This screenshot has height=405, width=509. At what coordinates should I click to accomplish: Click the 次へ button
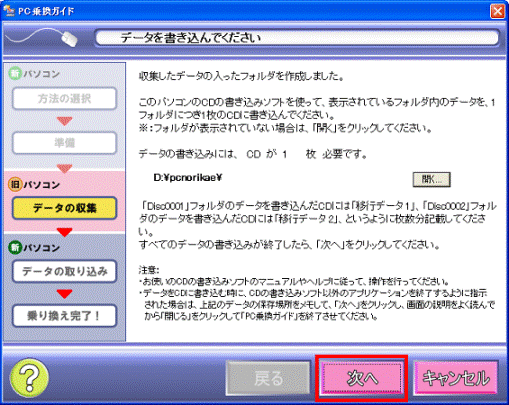coord(361,378)
